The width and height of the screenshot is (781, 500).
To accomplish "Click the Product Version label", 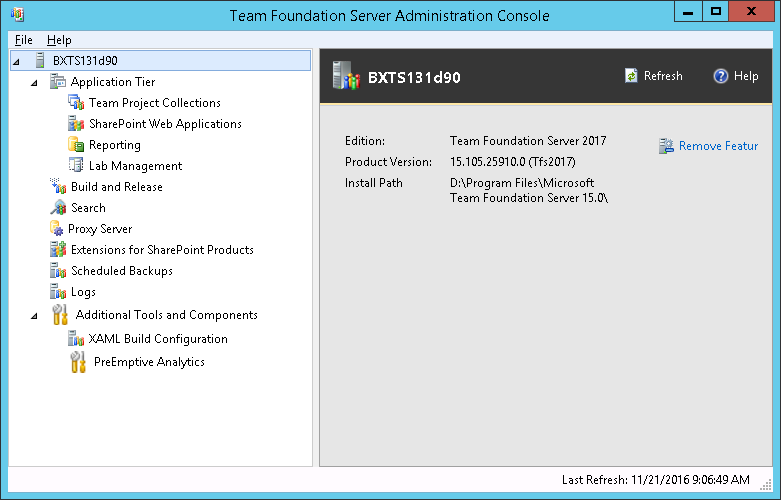I will tap(388, 162).
